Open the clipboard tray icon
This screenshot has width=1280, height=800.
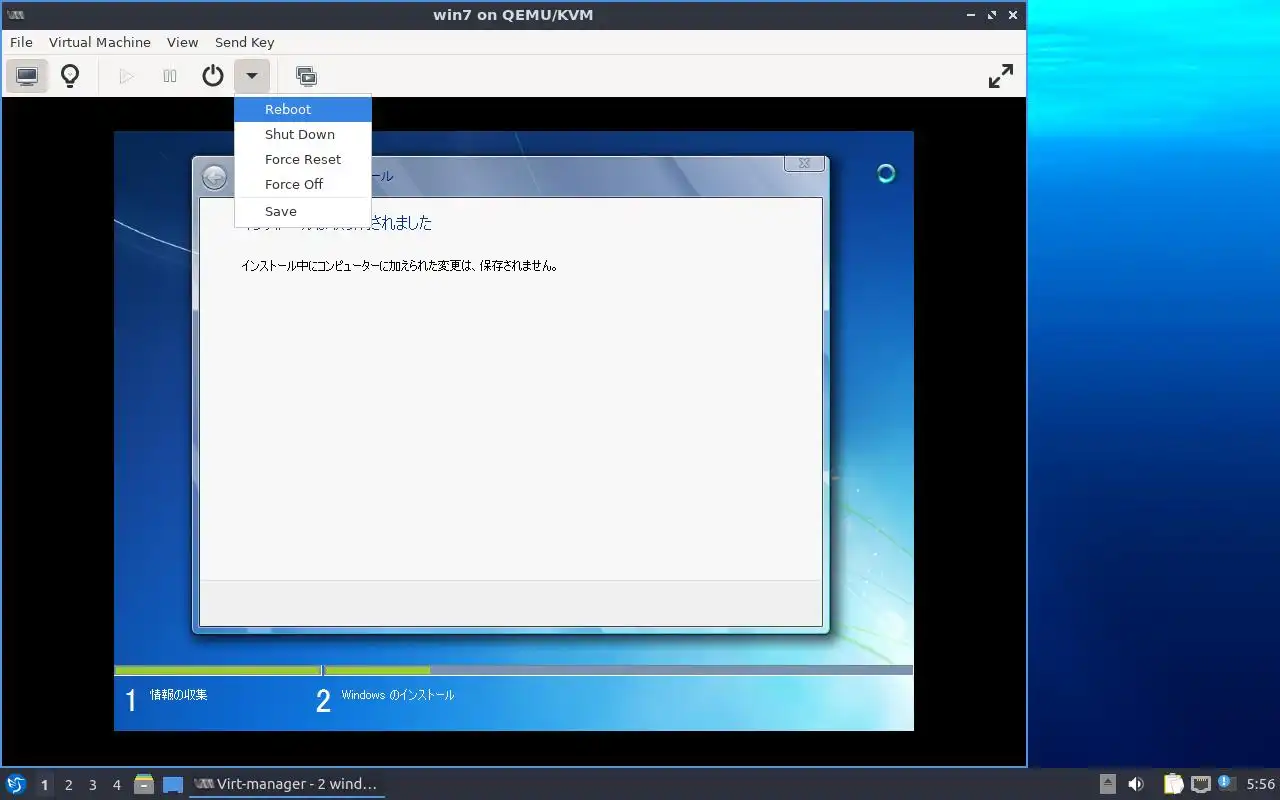click(x=1173, y=784)
